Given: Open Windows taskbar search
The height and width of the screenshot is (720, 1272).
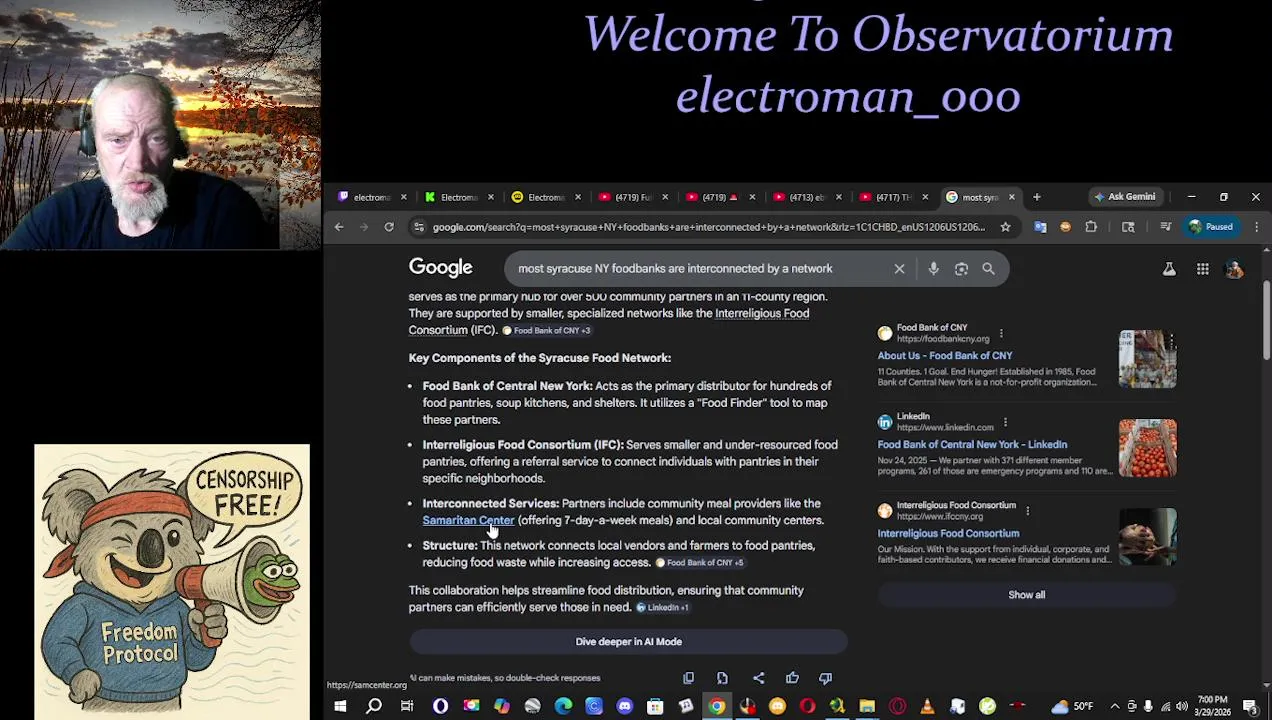Looking at the screenshot, I should (x=374, y=707).
